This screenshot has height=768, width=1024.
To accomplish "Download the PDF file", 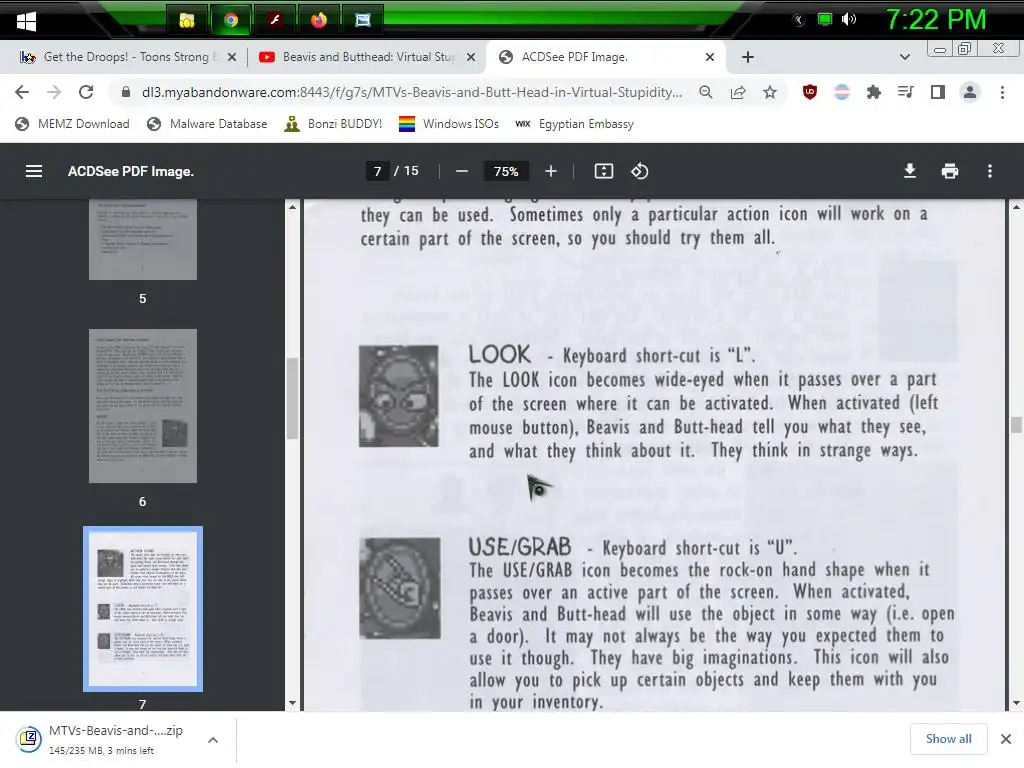I will pyautogui.click(x=910, y=171).
